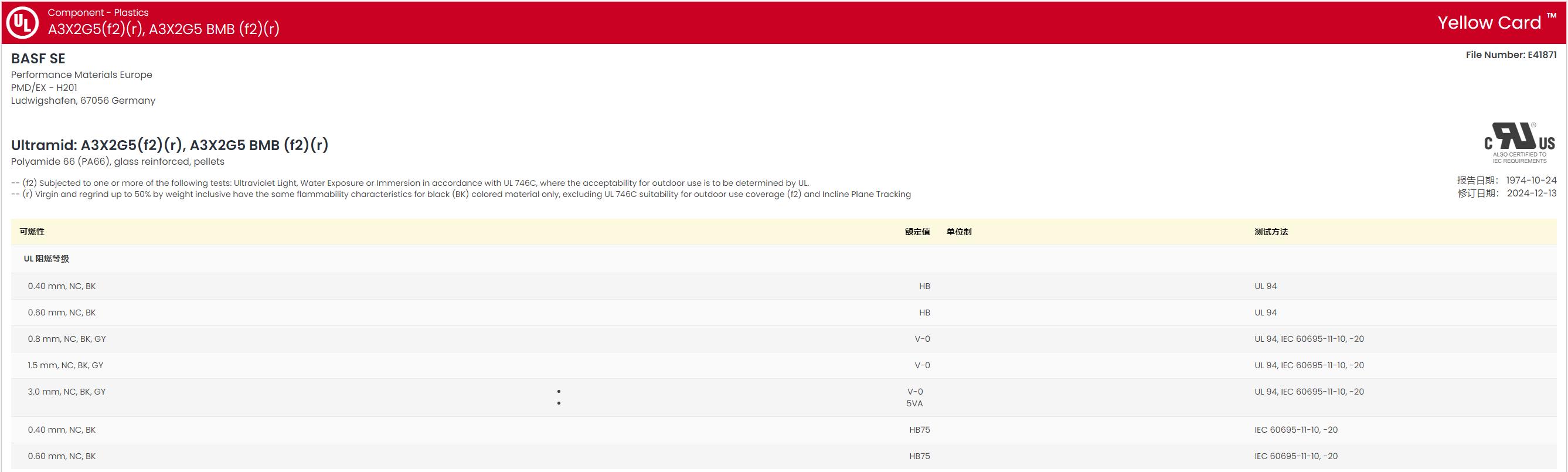This screenshot has height=472, width=1568.
Task: Click the 测试方法 column header
Action: [1271, 232]
